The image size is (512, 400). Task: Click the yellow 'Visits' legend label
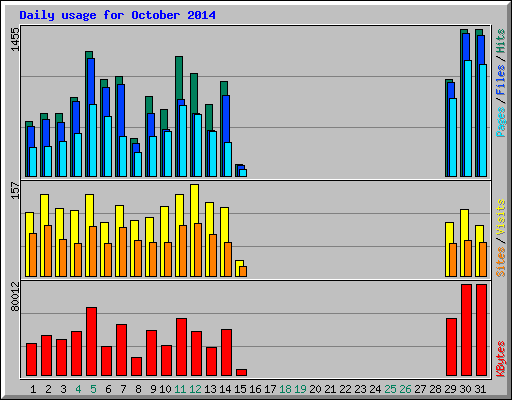click(501, 218)
